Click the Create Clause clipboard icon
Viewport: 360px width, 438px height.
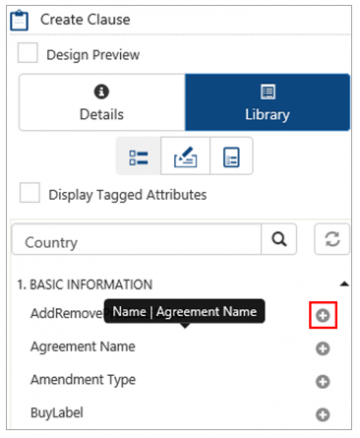pyautogui.click(x=19, y=20)
